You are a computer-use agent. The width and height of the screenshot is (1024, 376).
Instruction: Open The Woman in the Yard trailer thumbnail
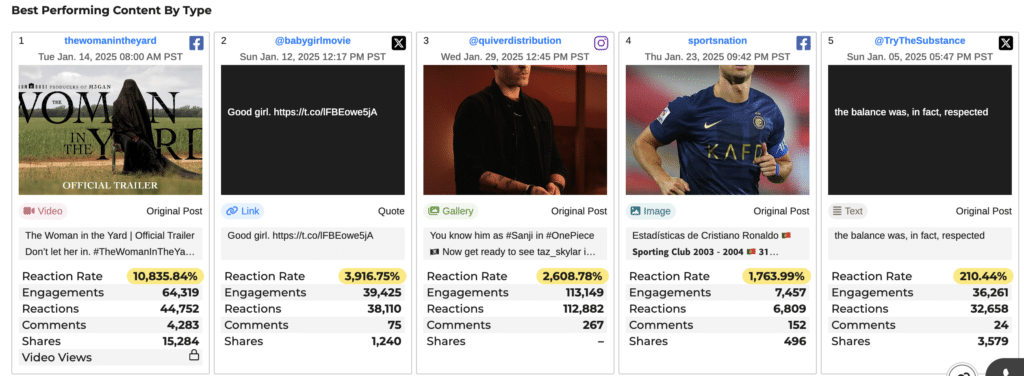pyautogui.click(x=110, y=130)
